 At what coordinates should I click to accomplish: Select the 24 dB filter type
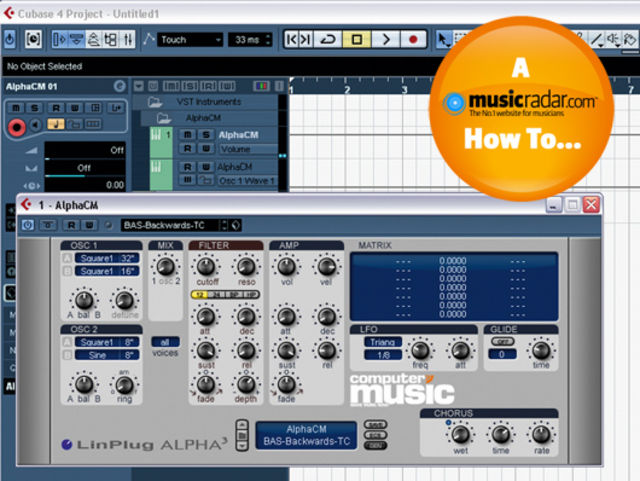(217, 294)
